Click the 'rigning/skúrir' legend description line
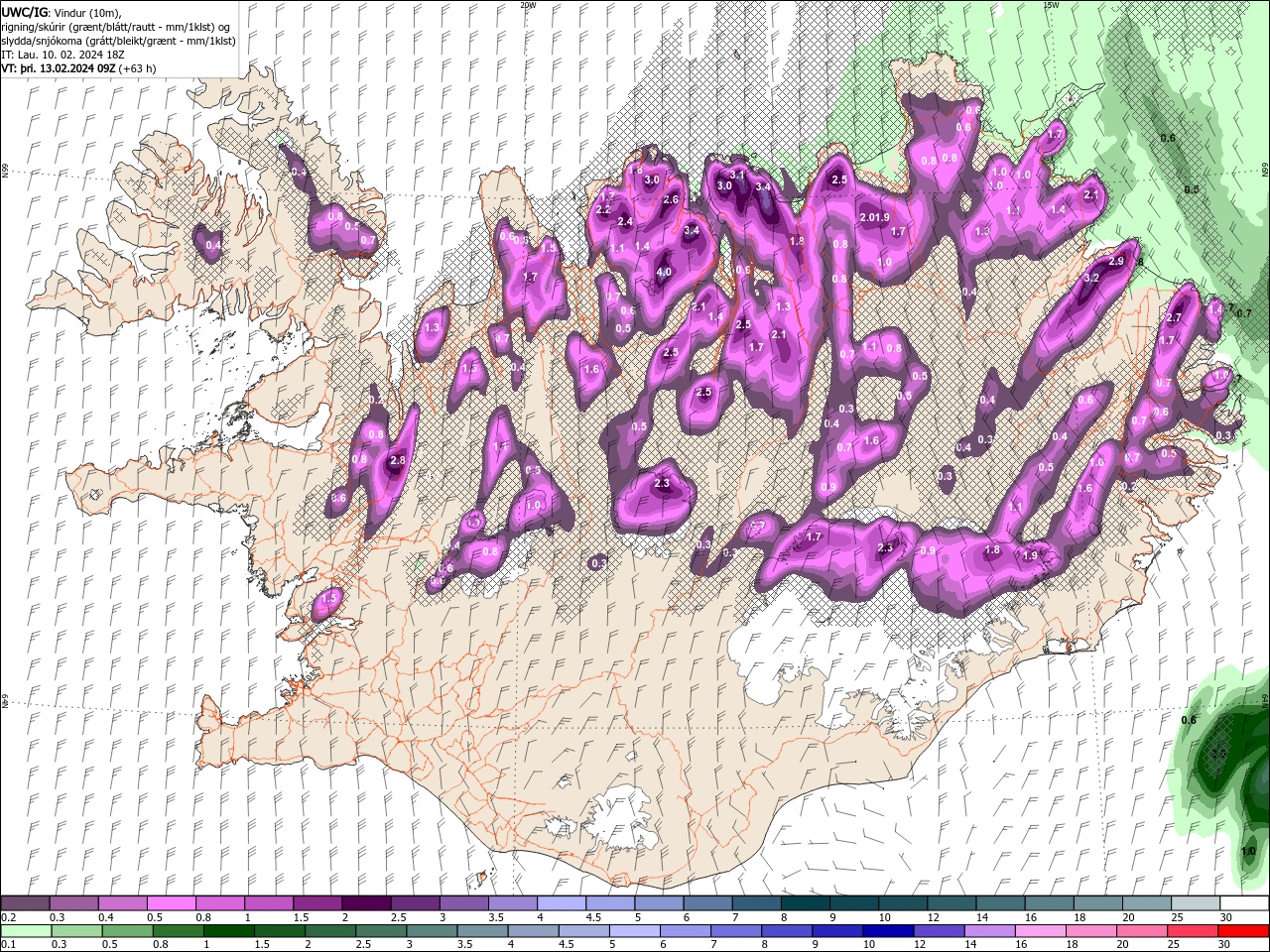The width and height of the screenshot is (1270, 952). click(115, 27)
